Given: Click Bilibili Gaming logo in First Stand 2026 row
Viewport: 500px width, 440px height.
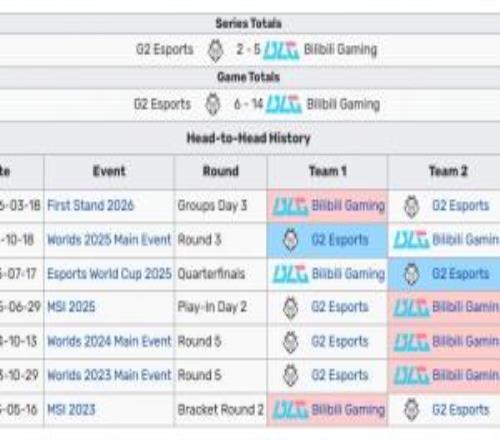Looking at the screenshot, I should [290, 206].
